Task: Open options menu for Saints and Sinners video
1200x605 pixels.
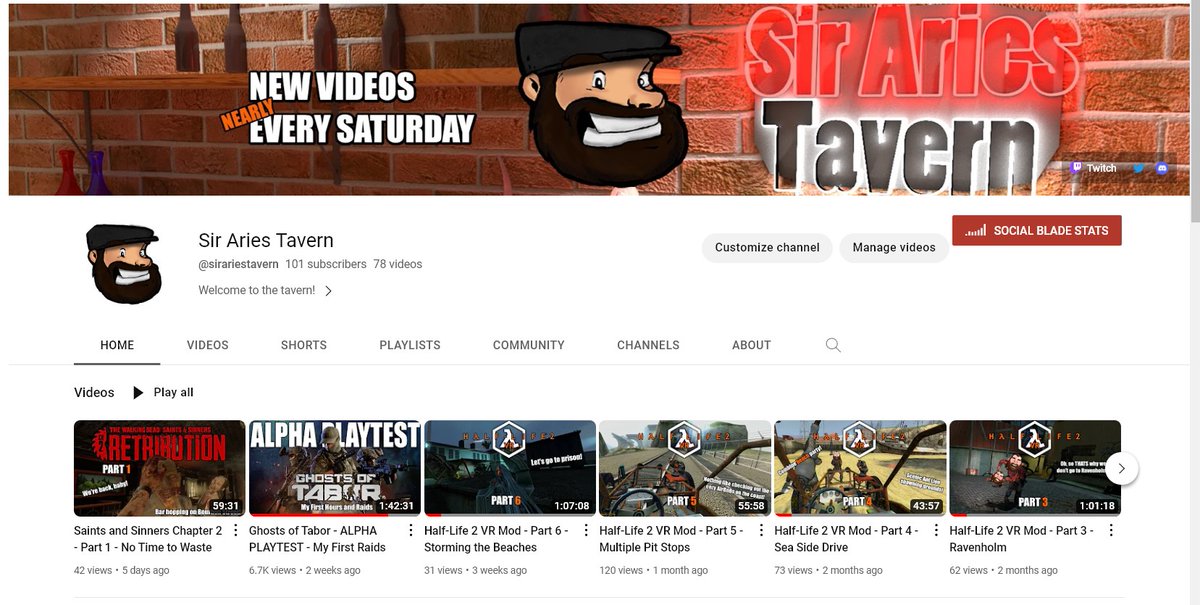Action: (x=236, y=531)
